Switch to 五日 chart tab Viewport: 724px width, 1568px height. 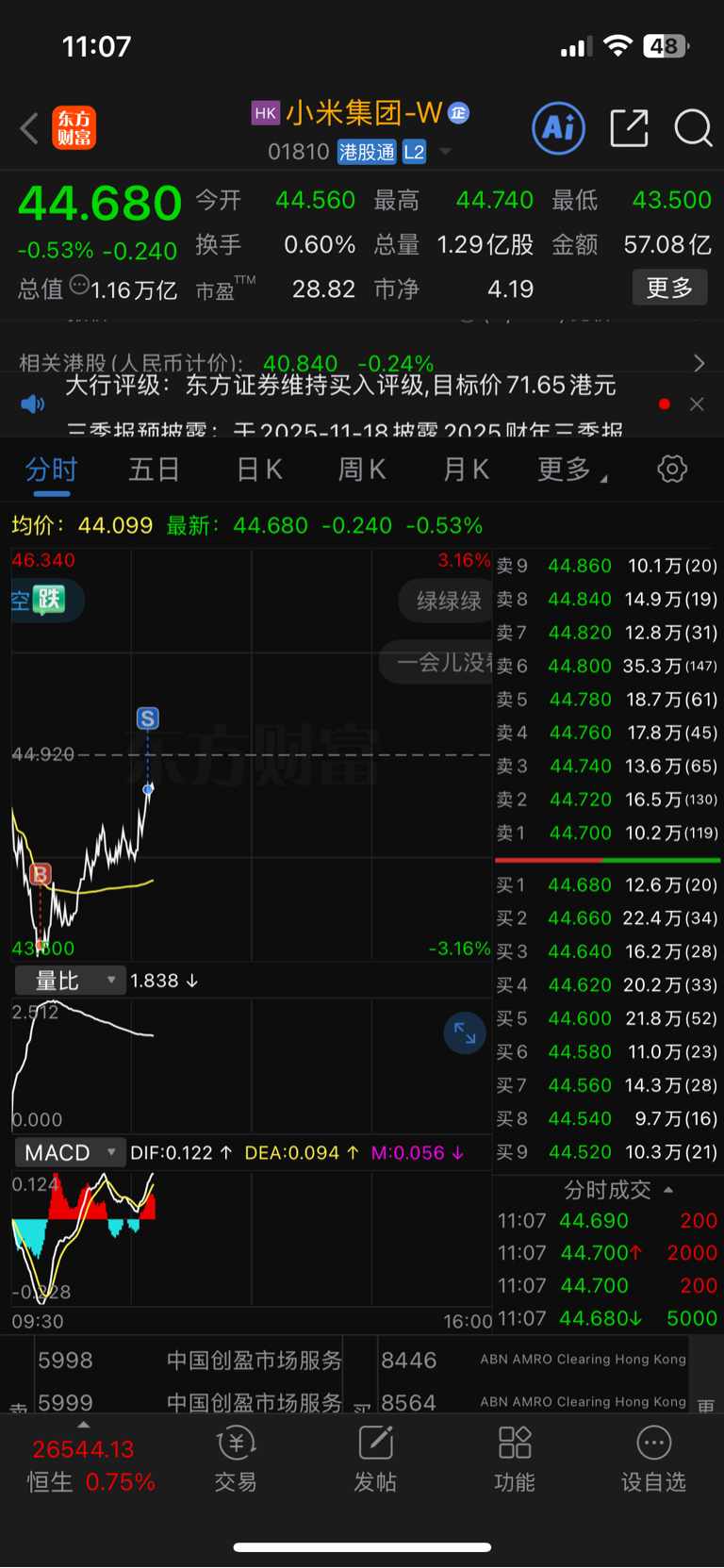154,470
